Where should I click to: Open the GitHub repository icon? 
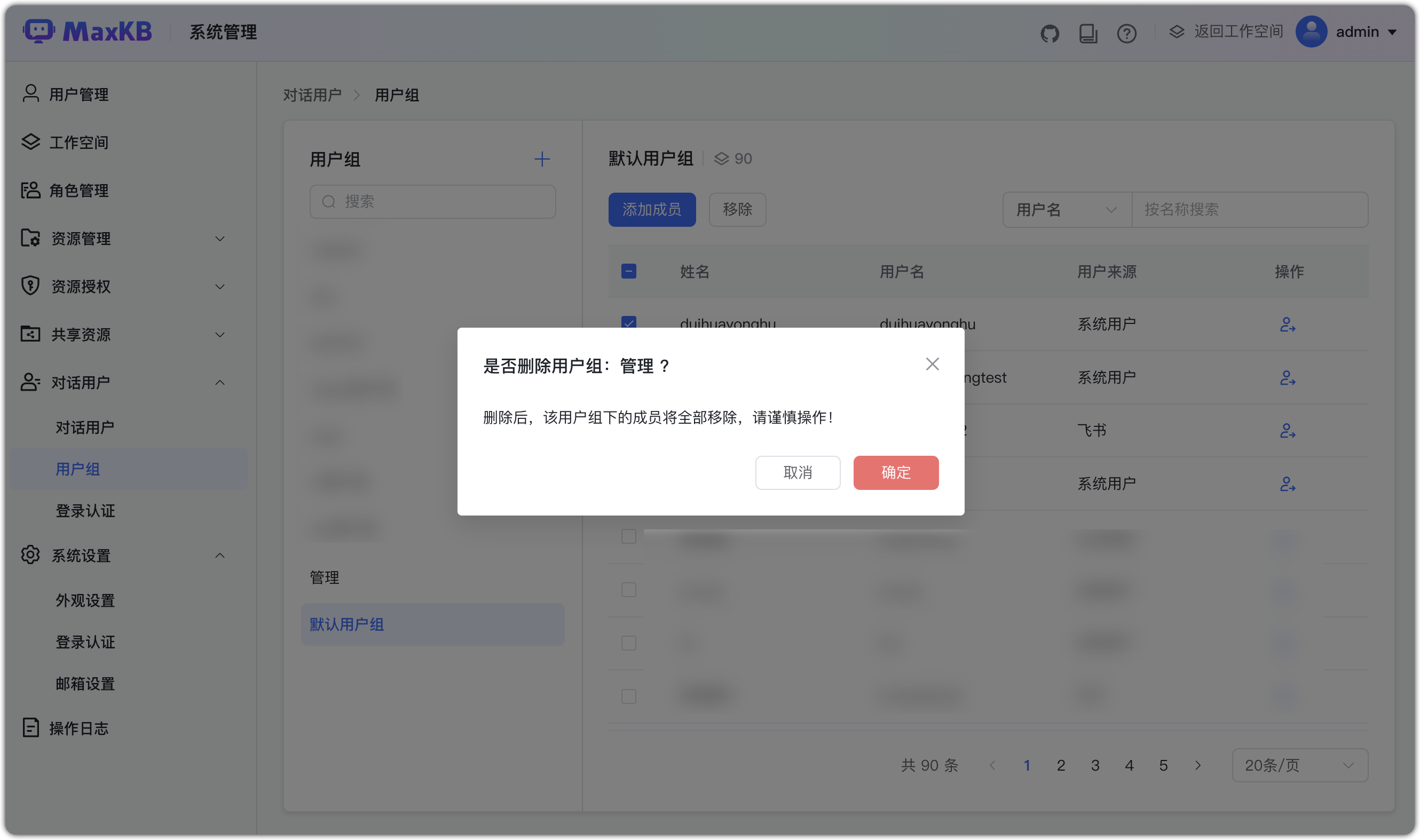click(x=1050, y=34)
